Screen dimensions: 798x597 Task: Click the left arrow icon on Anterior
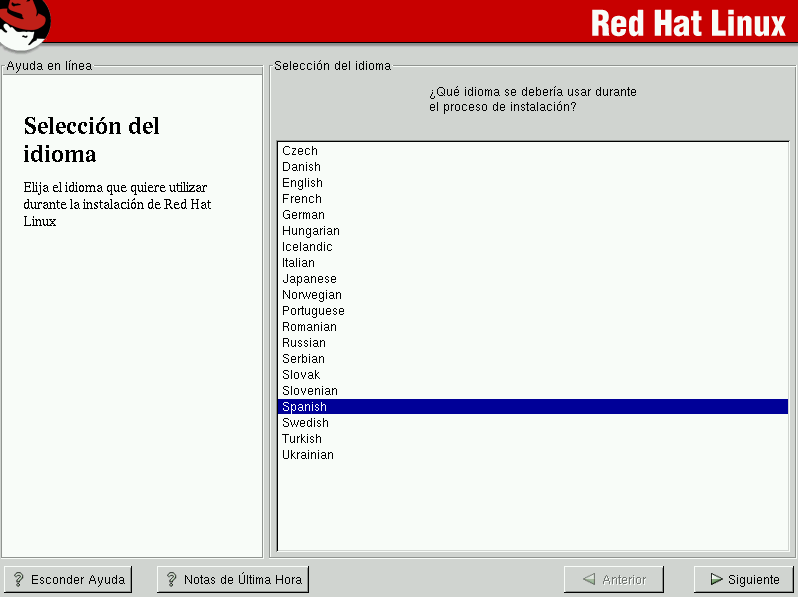click(589, 579)
